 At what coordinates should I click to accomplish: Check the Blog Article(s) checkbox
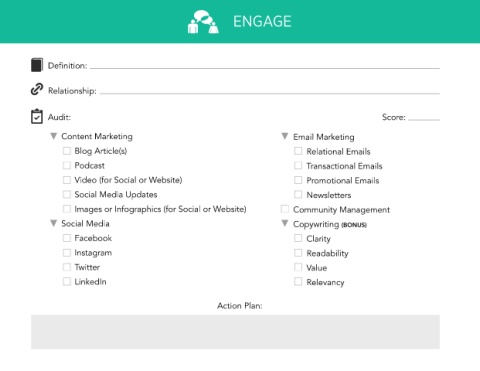coord(67,151)
